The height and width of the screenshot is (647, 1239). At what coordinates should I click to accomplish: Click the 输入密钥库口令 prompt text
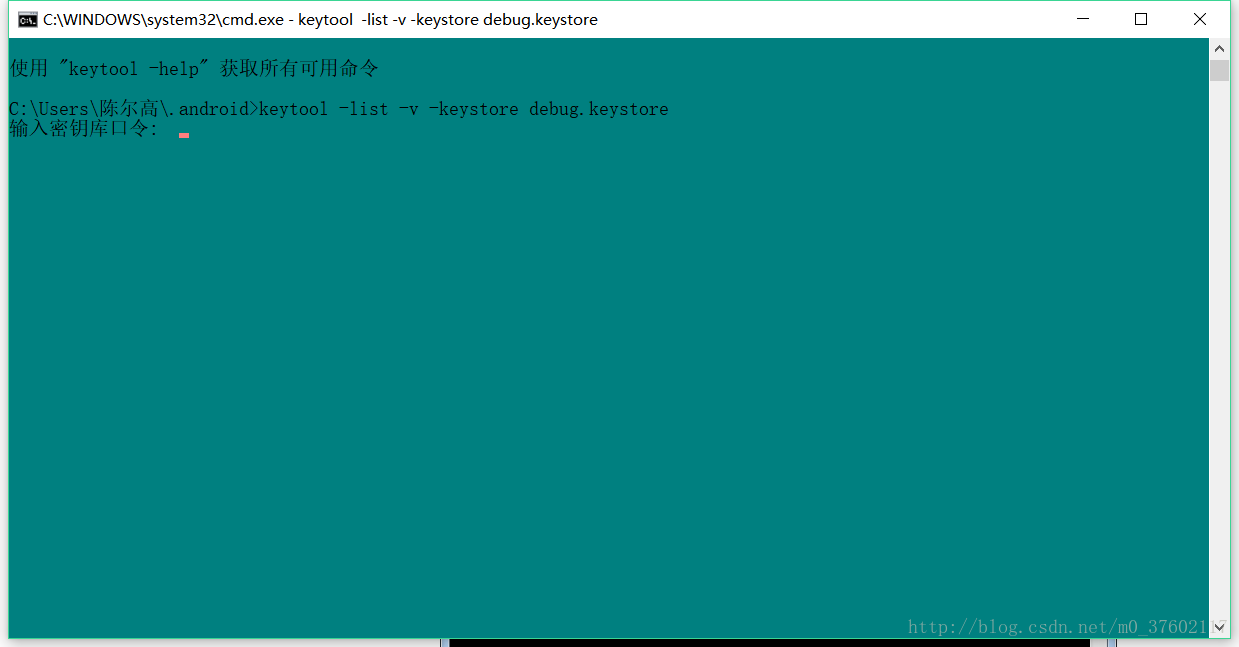coord(83,129)
